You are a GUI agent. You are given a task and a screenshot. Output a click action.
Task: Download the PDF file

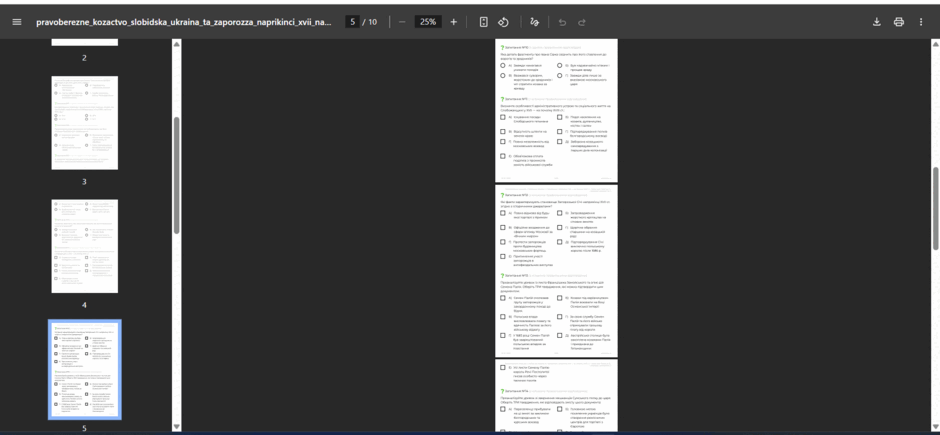pos(876,22)
